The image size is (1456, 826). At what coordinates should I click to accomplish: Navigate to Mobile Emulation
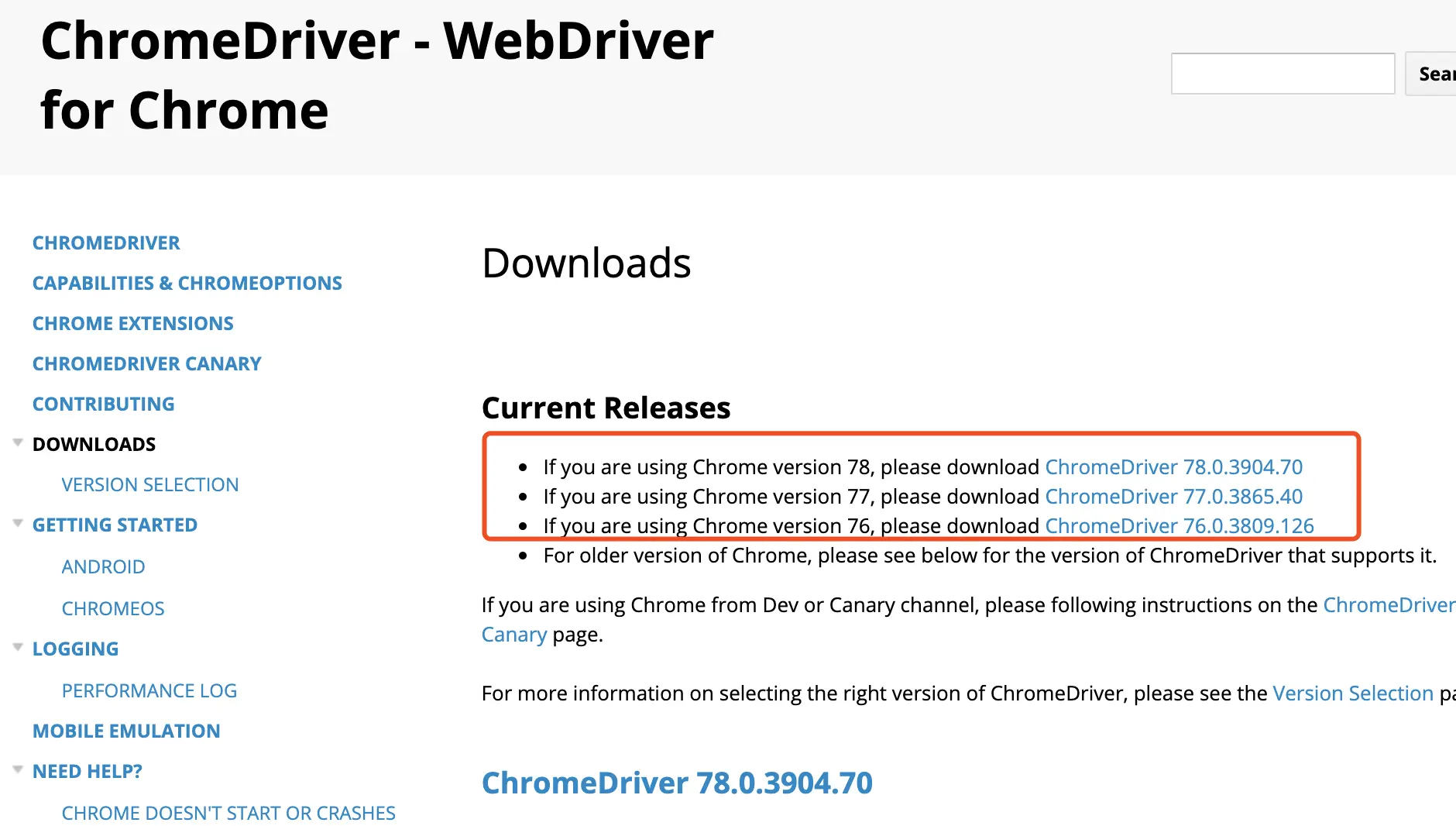click(x=126, y=731)
